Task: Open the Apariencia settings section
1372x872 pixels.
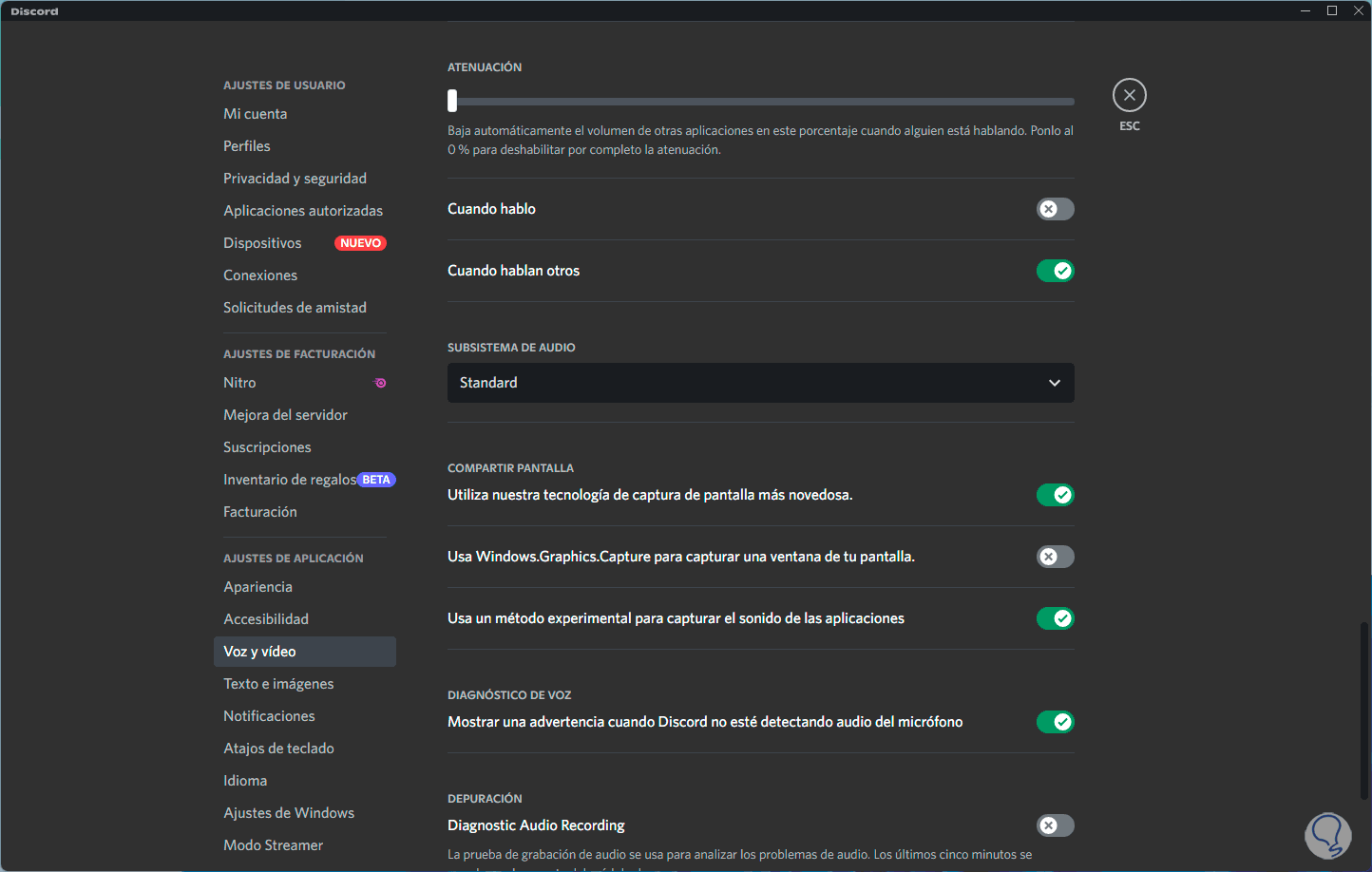Action: tap(257, 587)
